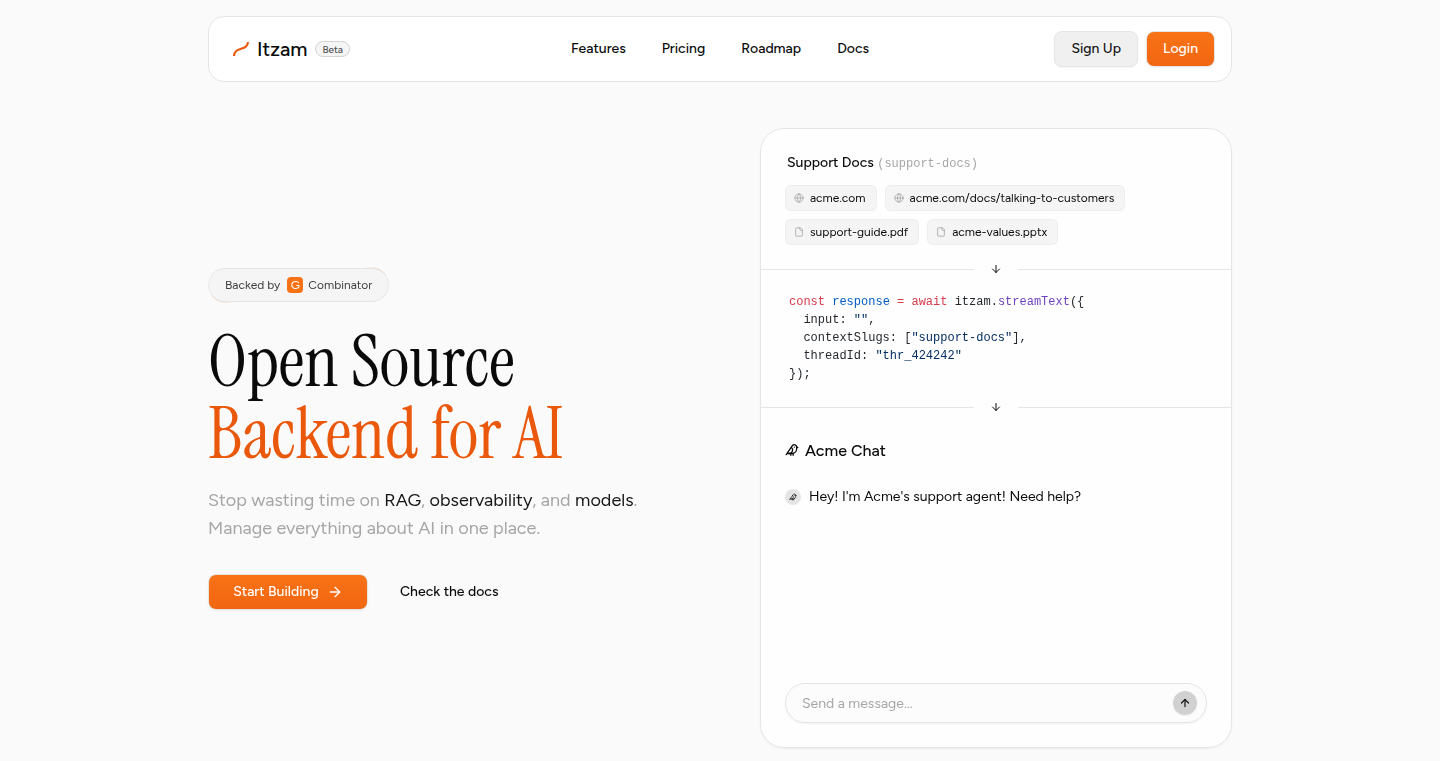Click the Open Source headline

click(x=362, y=362)
